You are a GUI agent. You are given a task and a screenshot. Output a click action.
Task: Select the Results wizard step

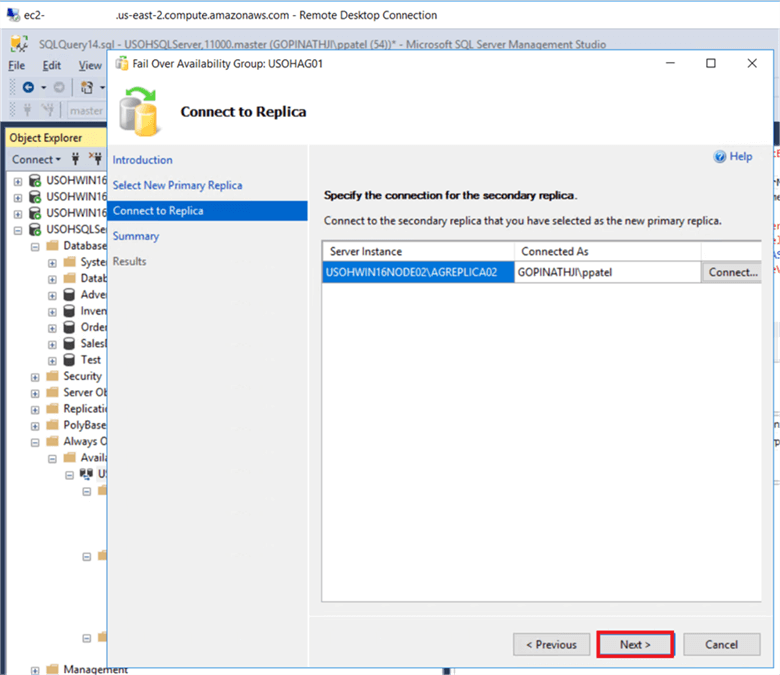click(129, 261)
